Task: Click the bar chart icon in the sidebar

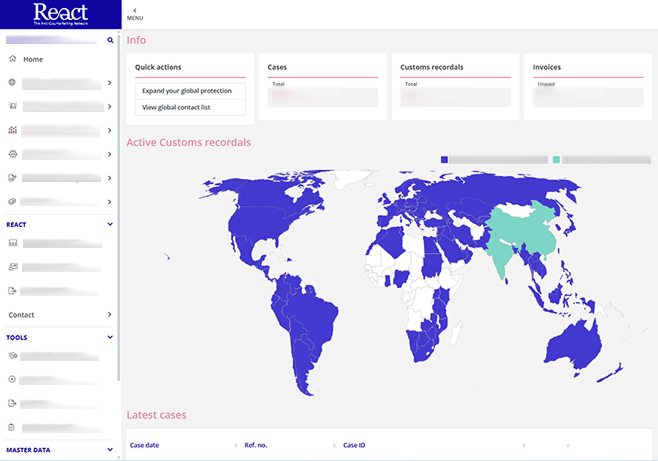Action: coord(13,130)
